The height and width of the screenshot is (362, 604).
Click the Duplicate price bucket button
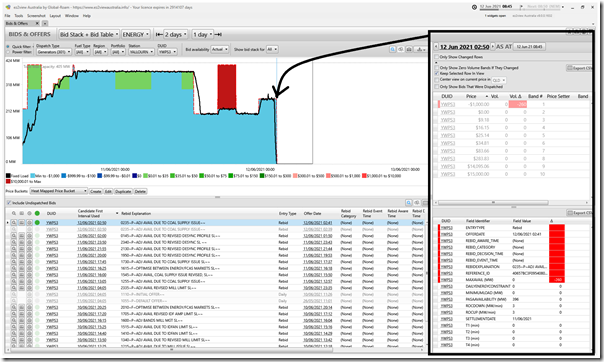point(123,191)
